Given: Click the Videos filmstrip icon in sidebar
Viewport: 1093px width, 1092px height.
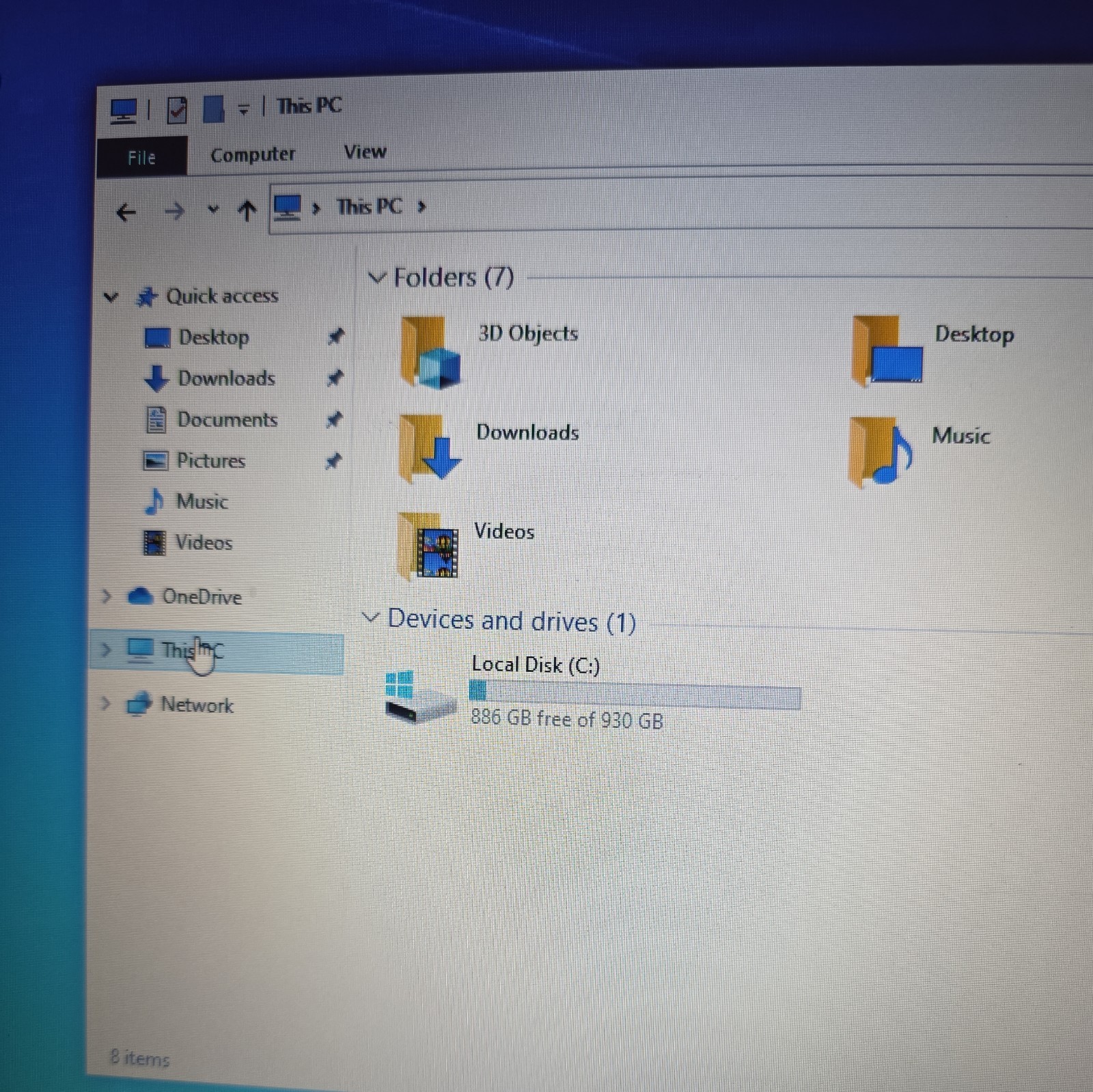Looking at the screenshot, I should pos(154,543).
